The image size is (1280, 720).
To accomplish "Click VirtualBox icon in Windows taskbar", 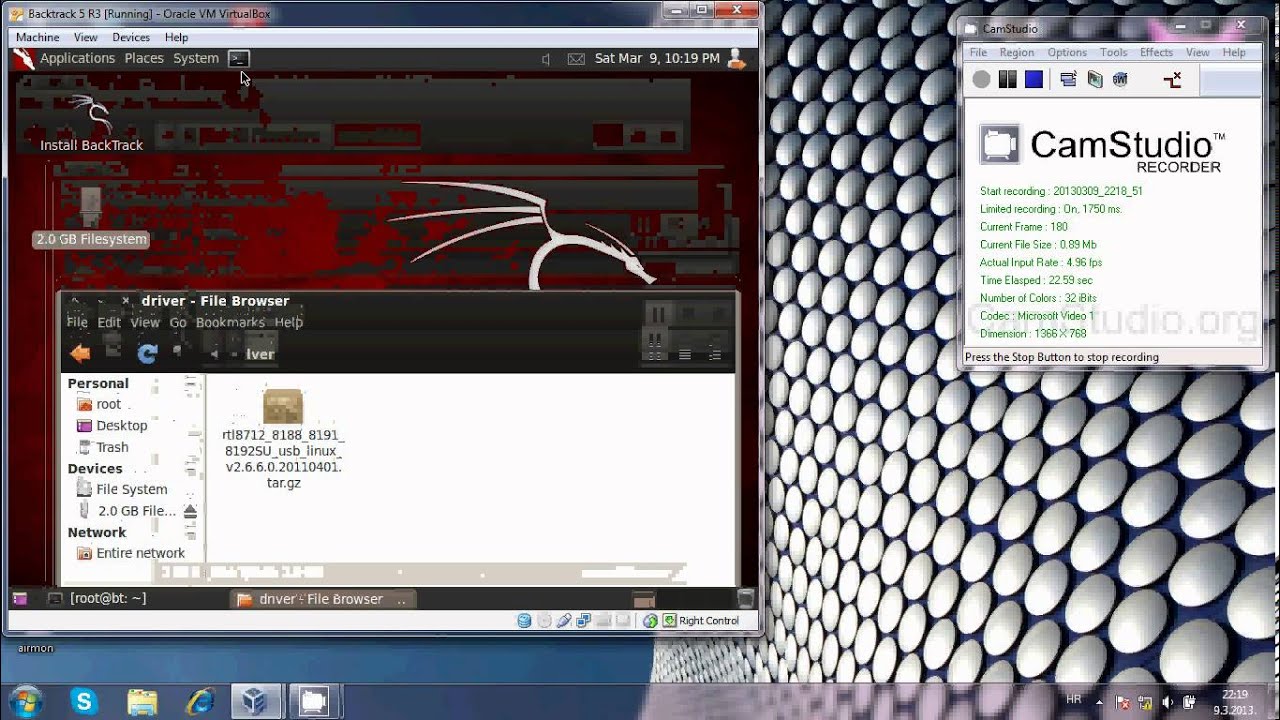I will [256, 702].
